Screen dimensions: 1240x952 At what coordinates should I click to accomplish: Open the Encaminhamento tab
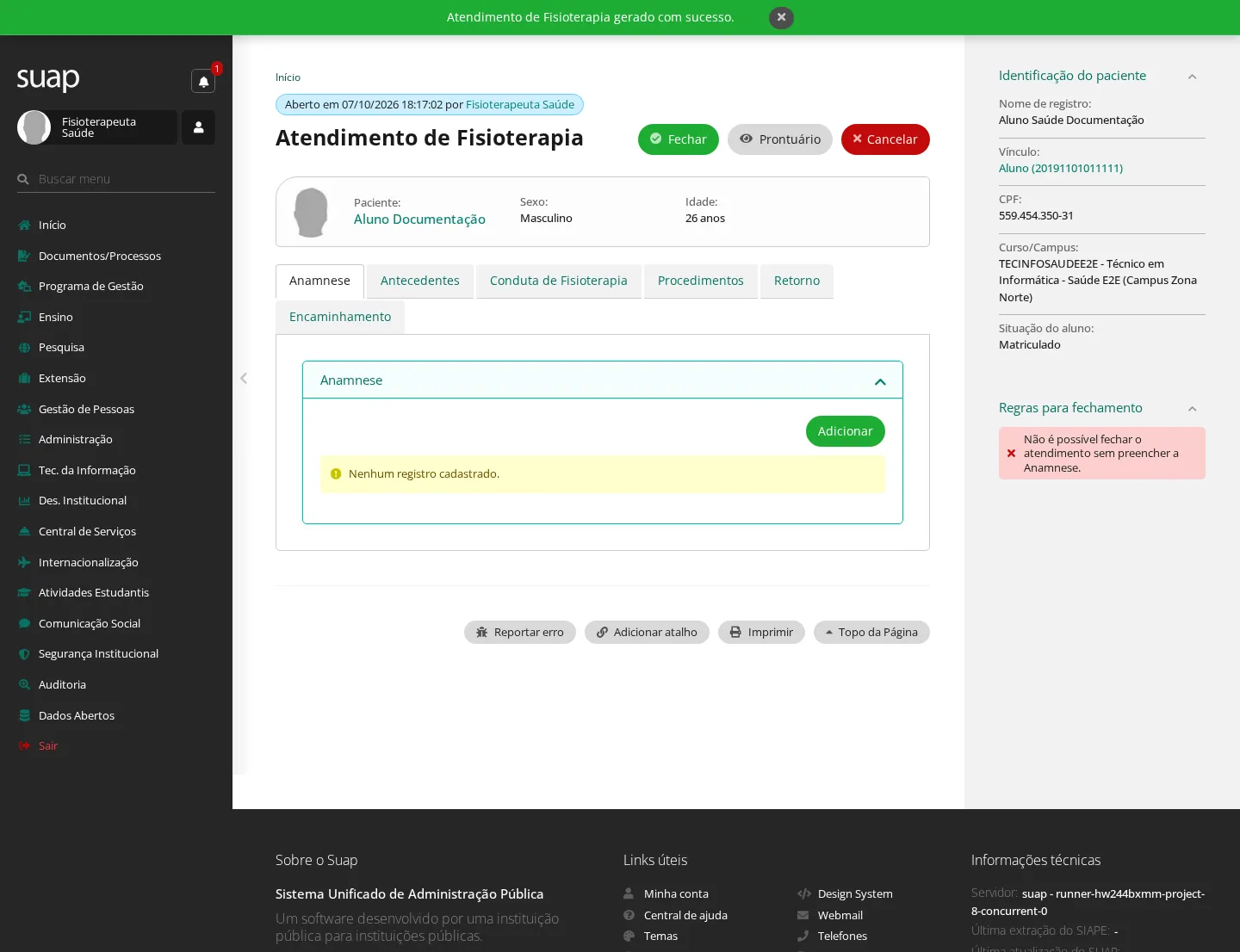[340, 317]
